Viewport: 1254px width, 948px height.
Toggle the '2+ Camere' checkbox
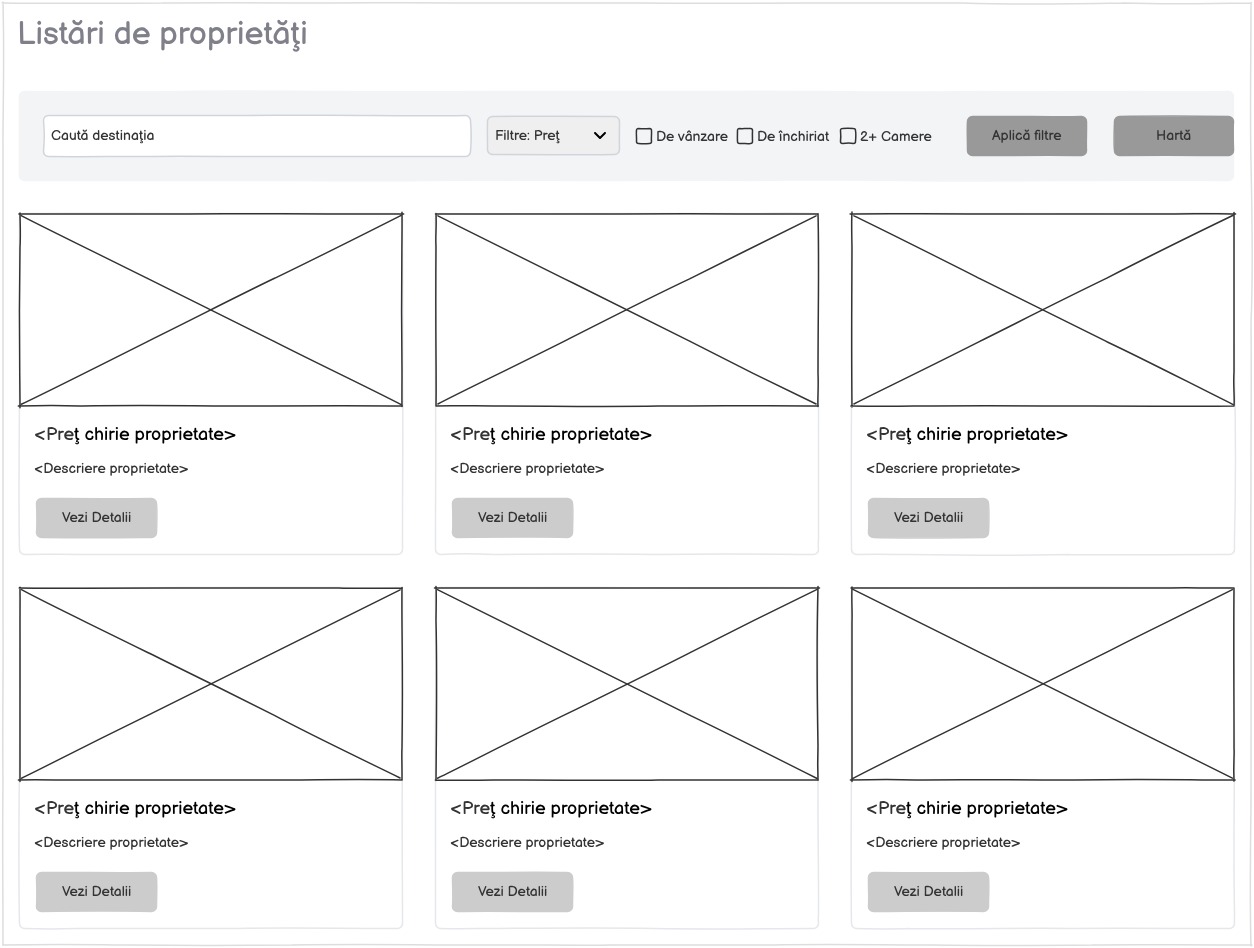(848, 137)
